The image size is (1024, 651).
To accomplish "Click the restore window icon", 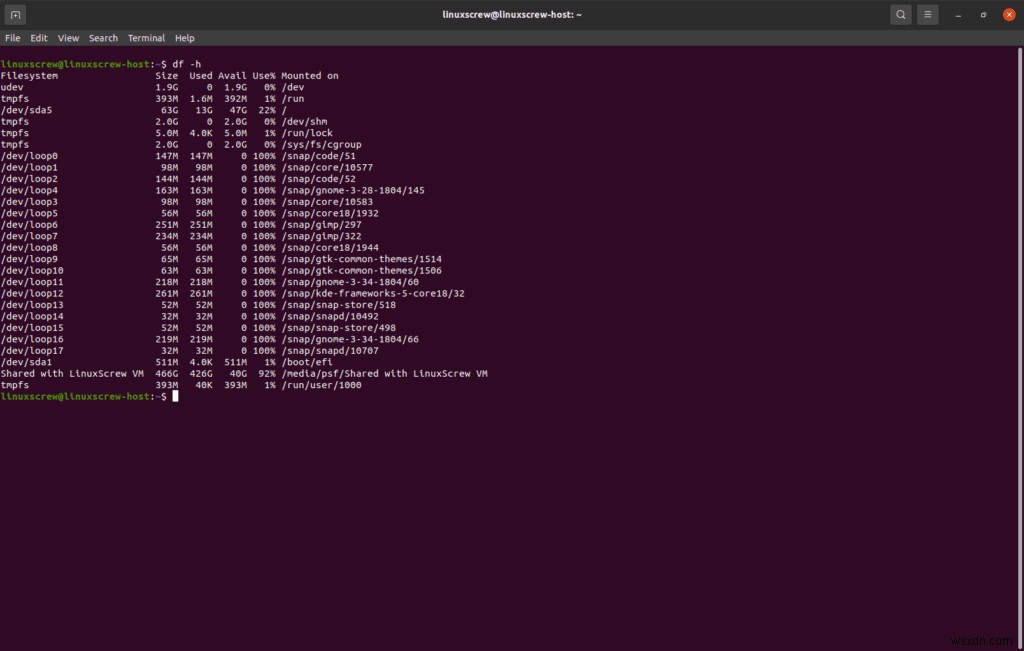I will pyautogui.click(x=983, y=14).
